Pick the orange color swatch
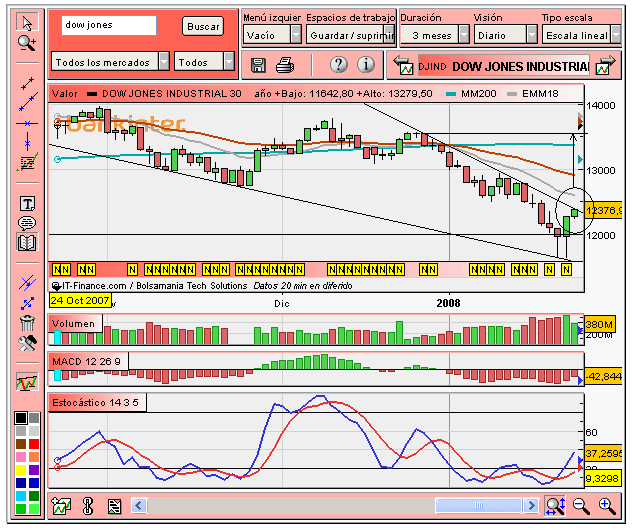Viewport: 632px width, 530px height. coord(34,457)
